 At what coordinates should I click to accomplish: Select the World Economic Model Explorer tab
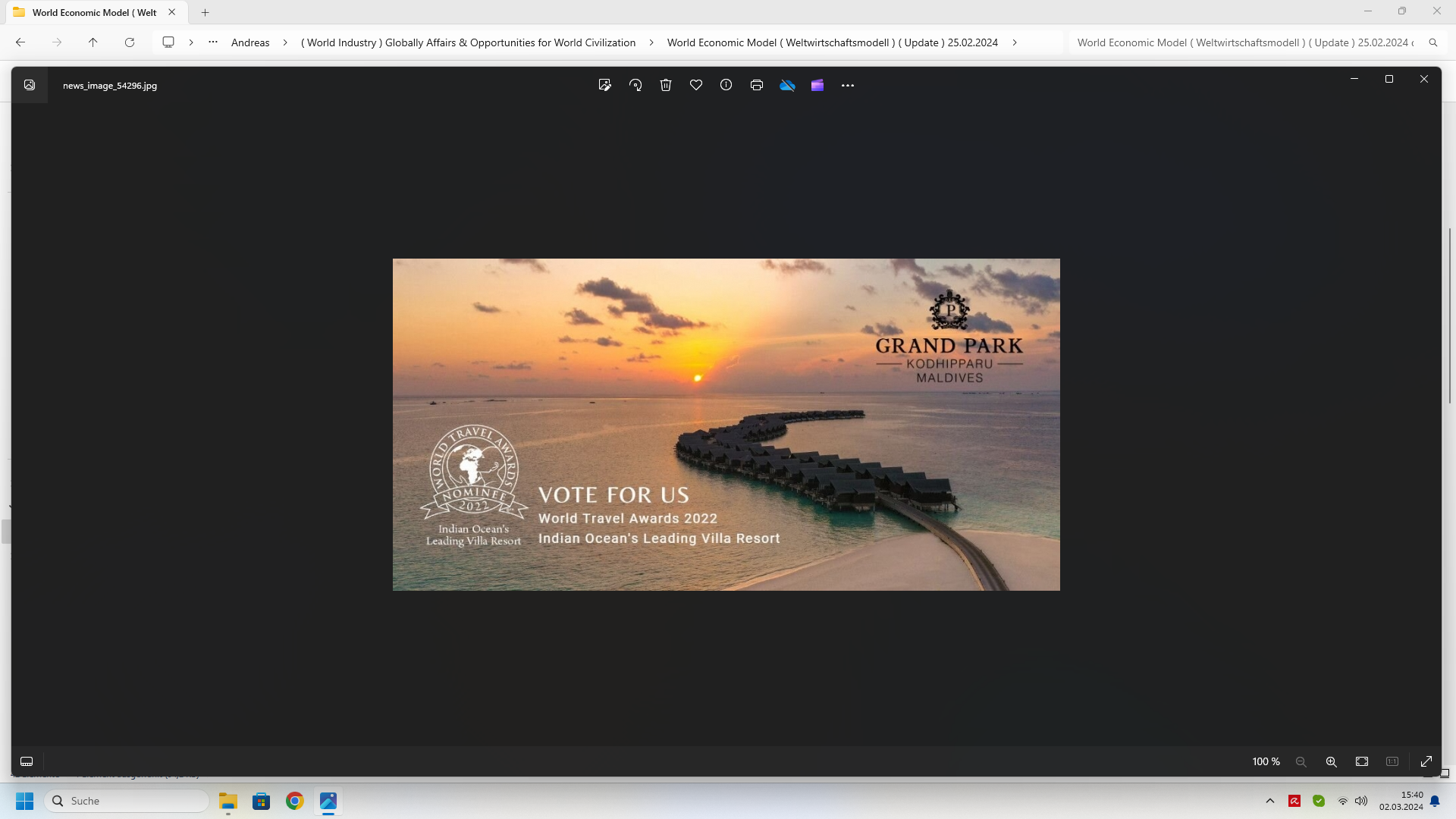(95, 12)
